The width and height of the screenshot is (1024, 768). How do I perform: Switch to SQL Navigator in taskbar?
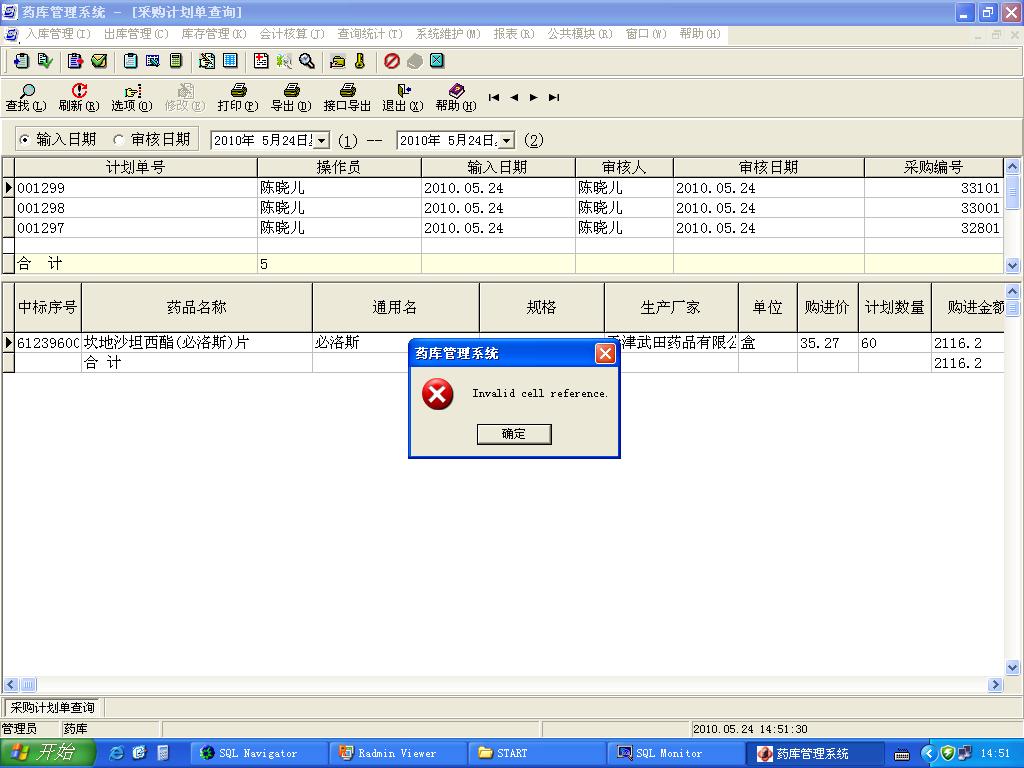coord(257,753)
